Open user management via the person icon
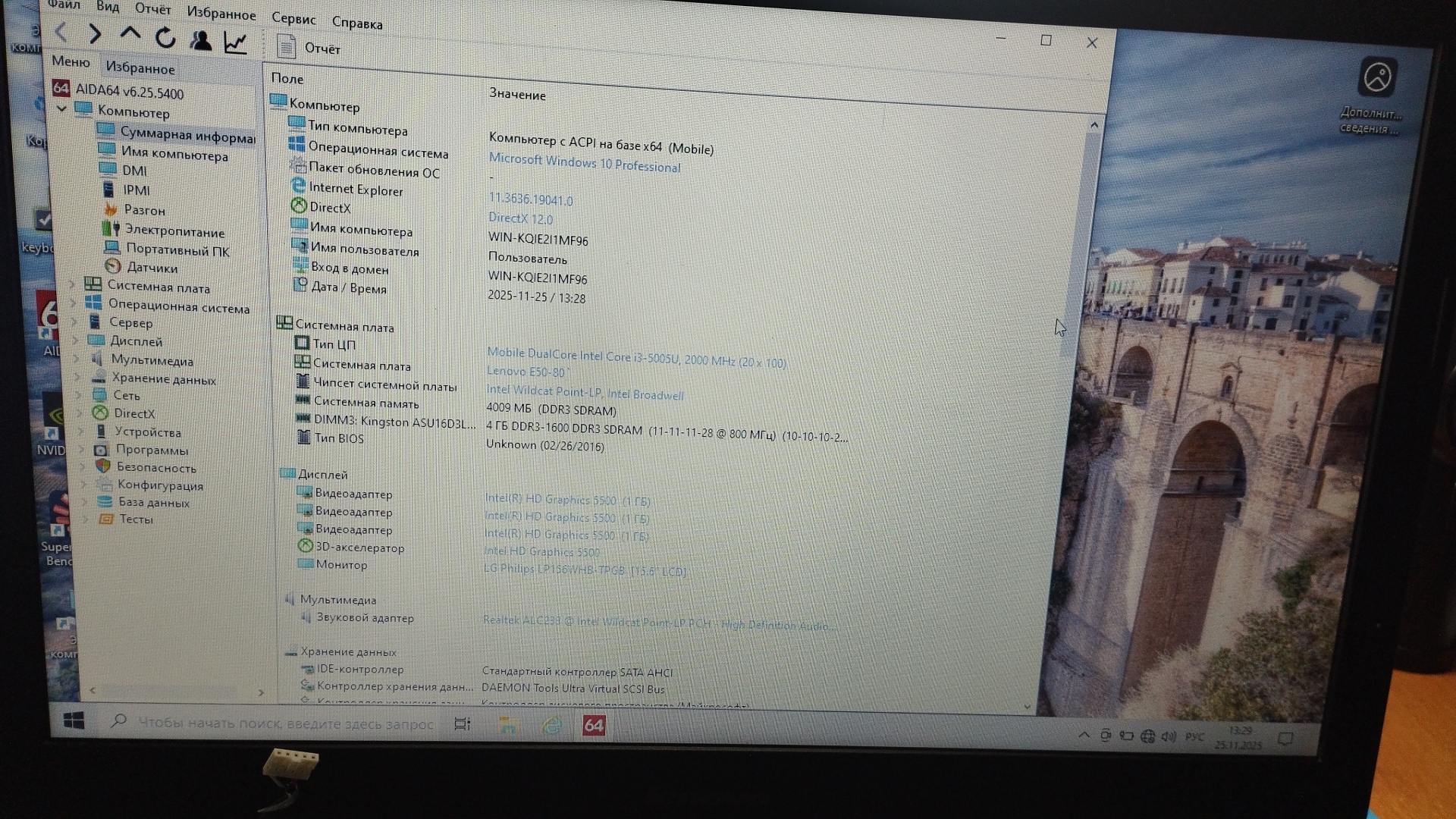1456x819 pixels. coord(201,40)
